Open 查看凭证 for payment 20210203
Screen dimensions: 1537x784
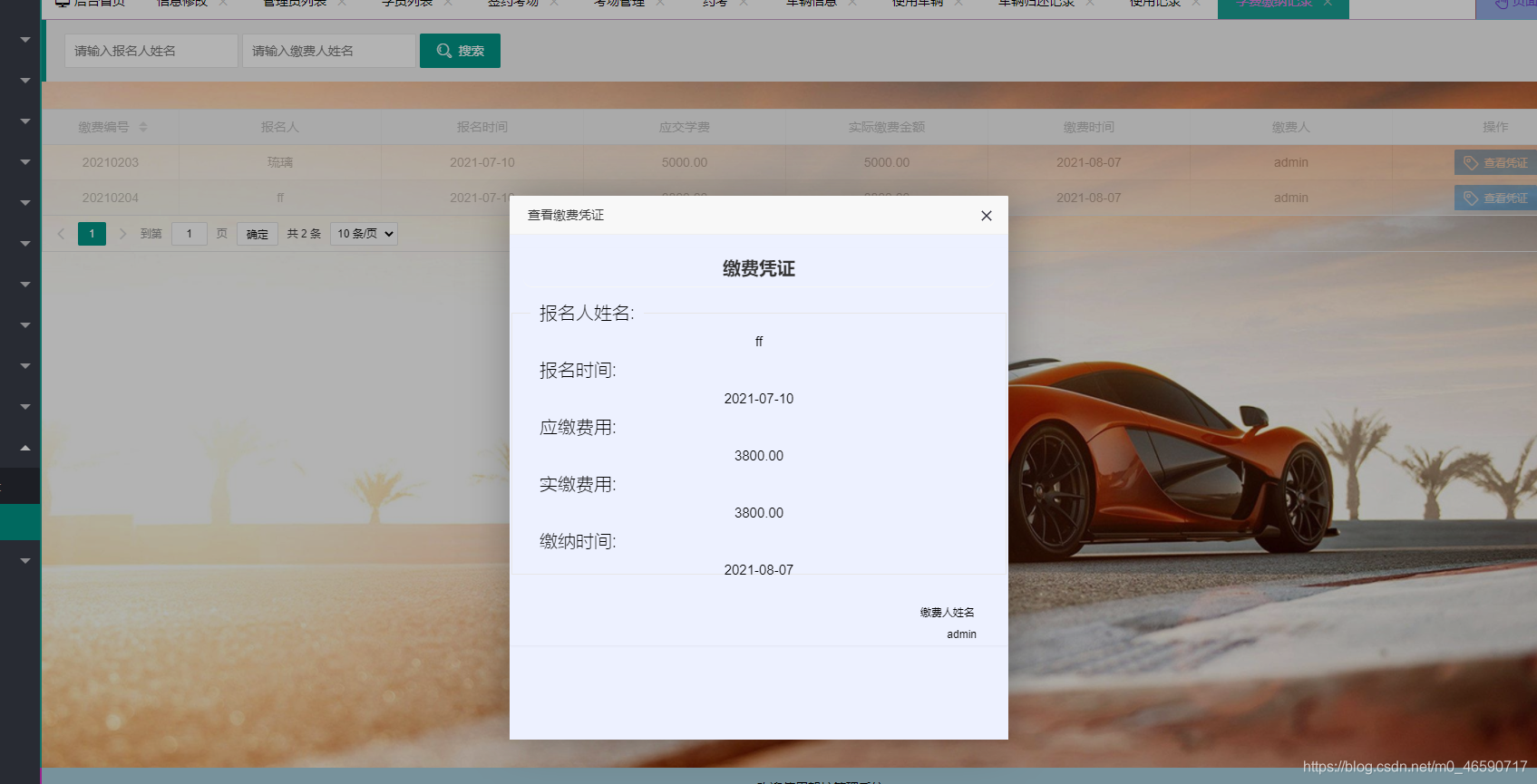[x=1496, y=163]
